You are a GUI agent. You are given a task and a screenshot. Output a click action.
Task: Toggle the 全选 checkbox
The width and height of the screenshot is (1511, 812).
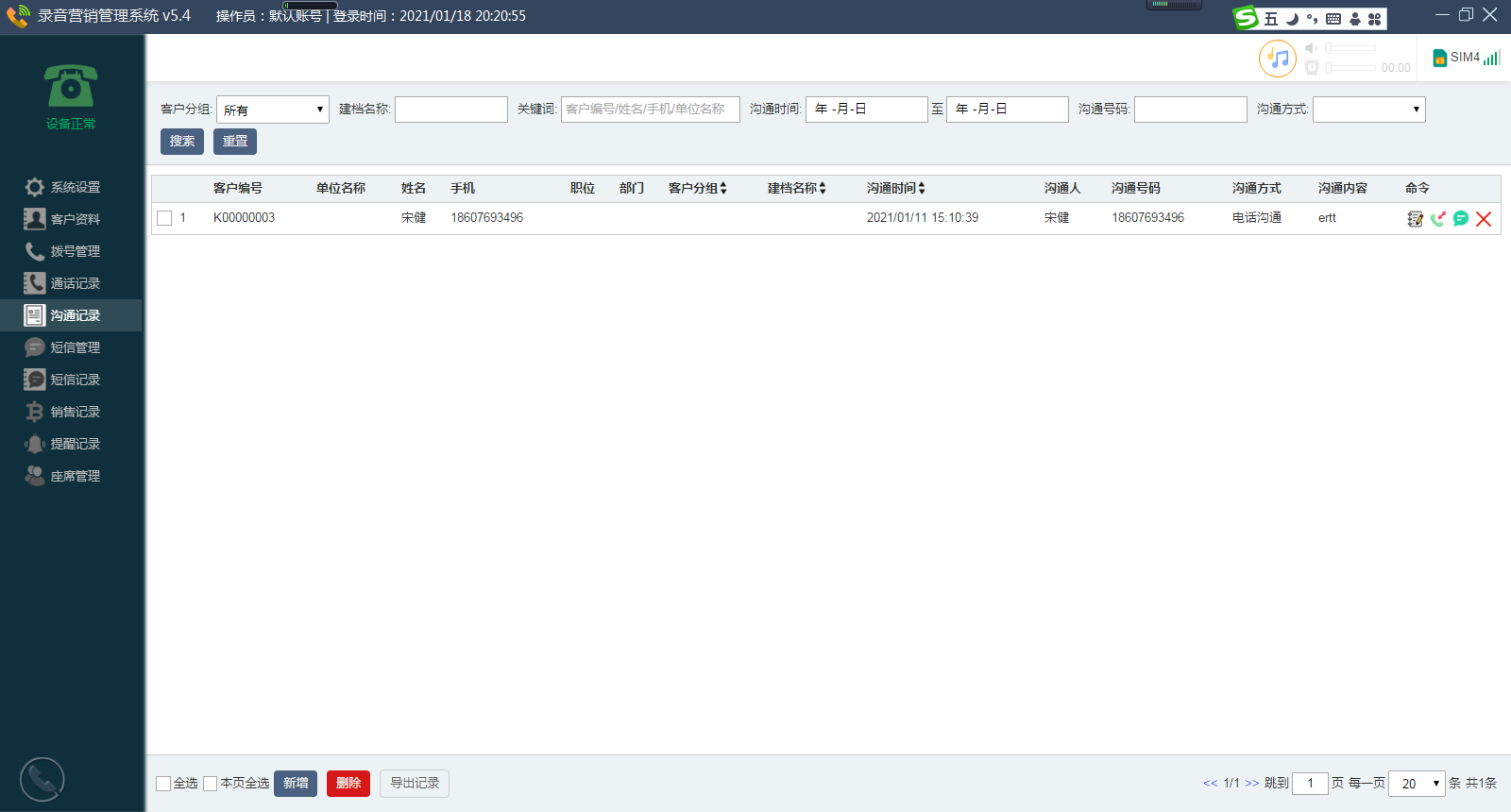163,784
